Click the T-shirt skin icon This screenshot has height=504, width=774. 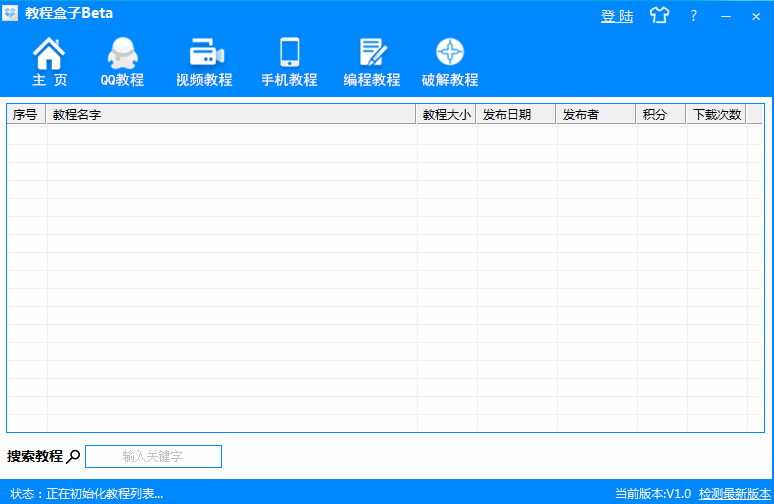coord(659,16)
